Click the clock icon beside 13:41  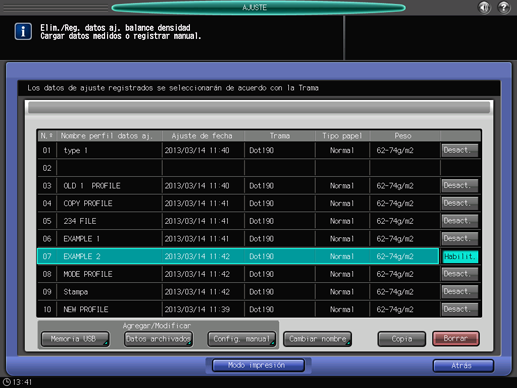[6, 382]
